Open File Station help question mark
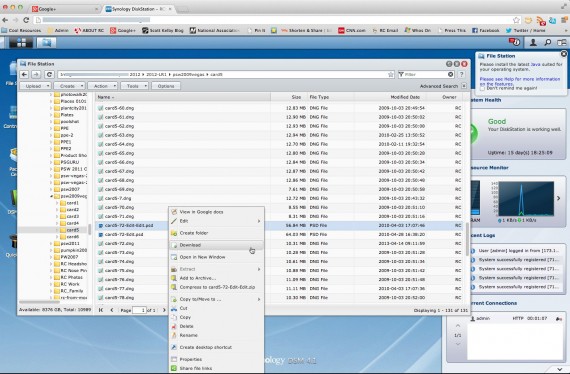Viewport: 570px width, 374px height. tap(461, 75)
